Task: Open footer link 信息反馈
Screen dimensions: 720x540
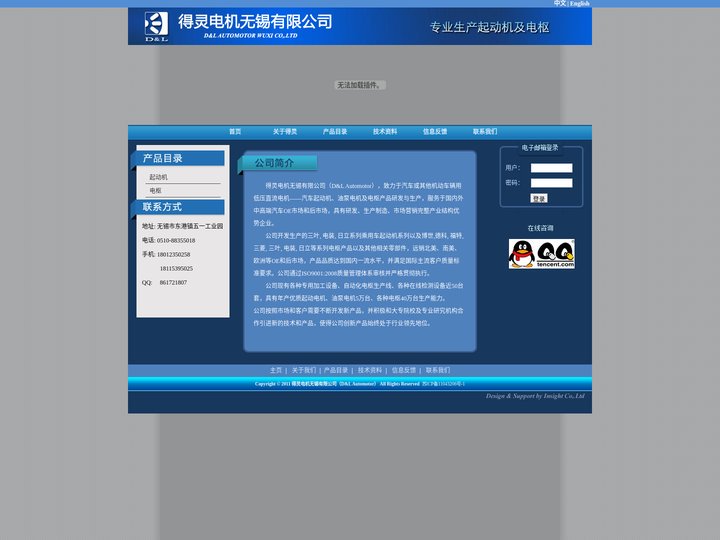Action: 404,370
